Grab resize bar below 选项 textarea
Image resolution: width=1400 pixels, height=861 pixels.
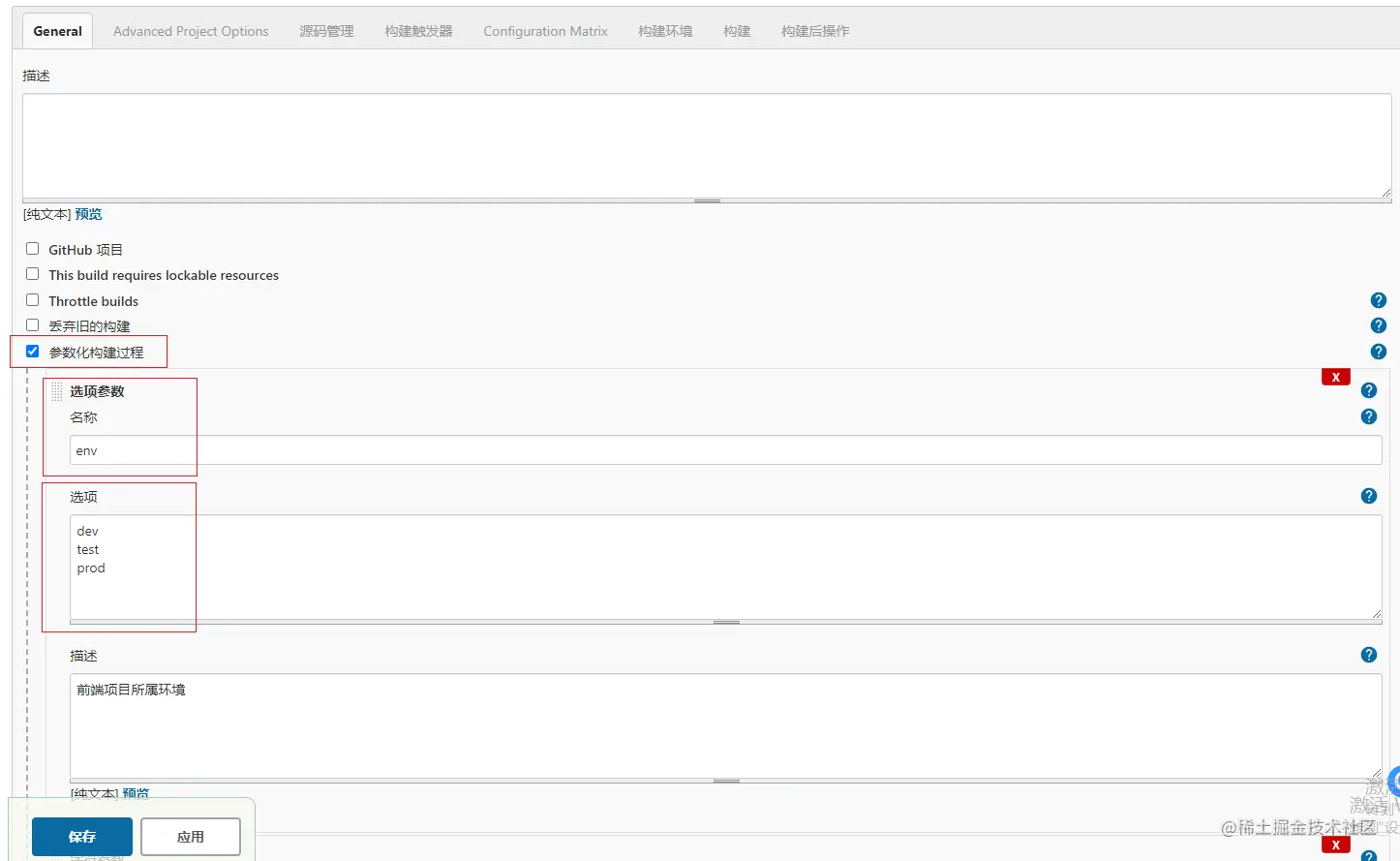726,622
